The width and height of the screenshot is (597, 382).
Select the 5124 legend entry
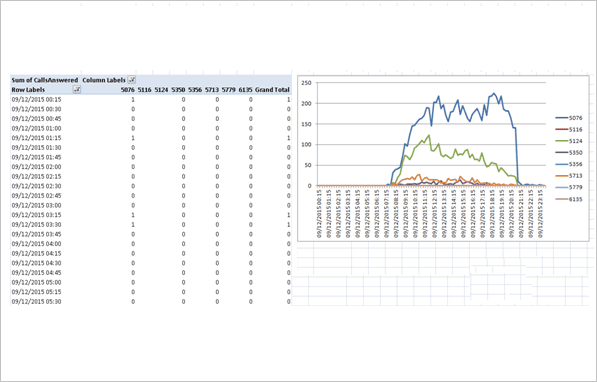click(568, 141)
